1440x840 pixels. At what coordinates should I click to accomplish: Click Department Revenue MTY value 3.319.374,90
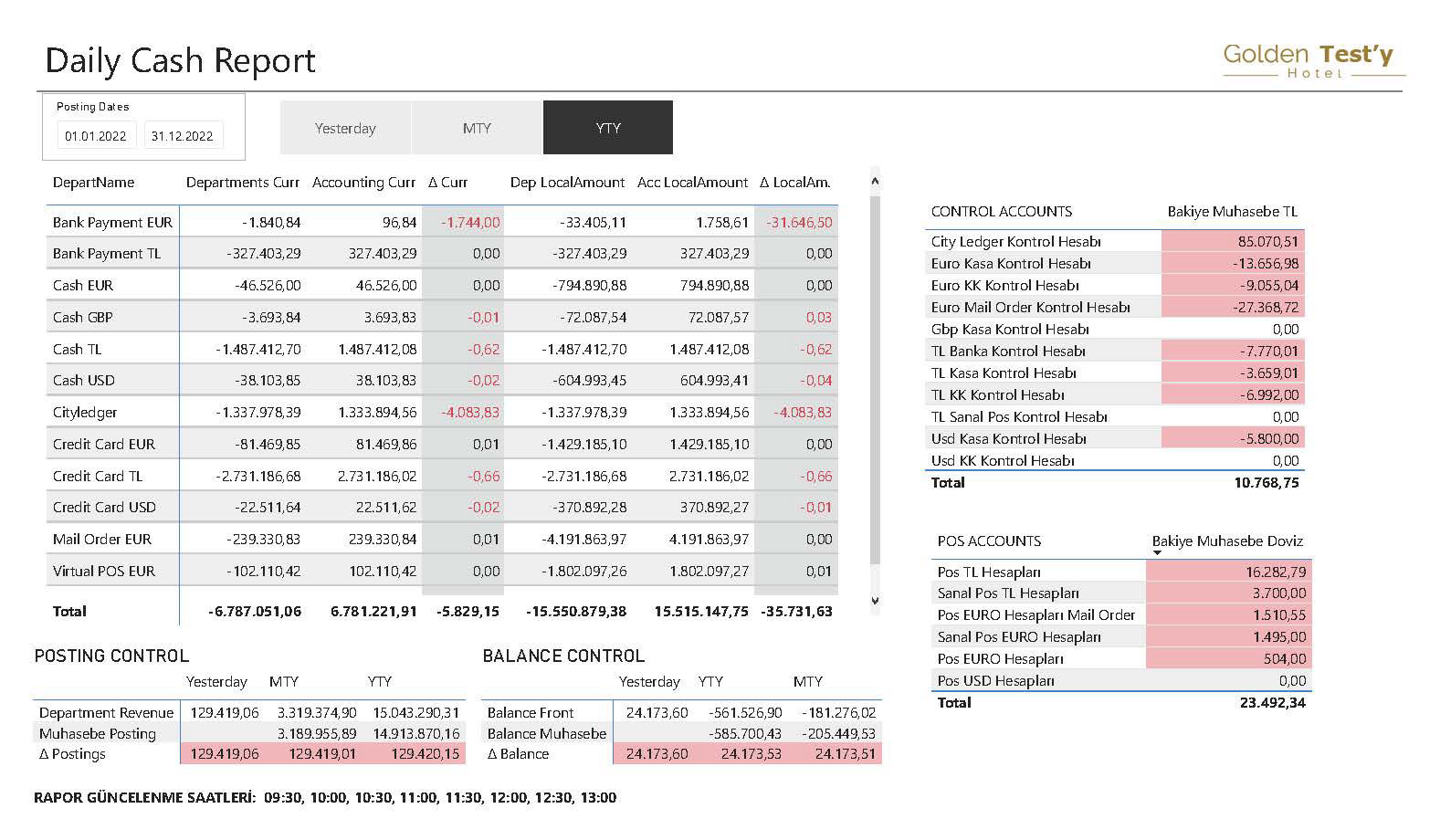(x=317, y=713)
